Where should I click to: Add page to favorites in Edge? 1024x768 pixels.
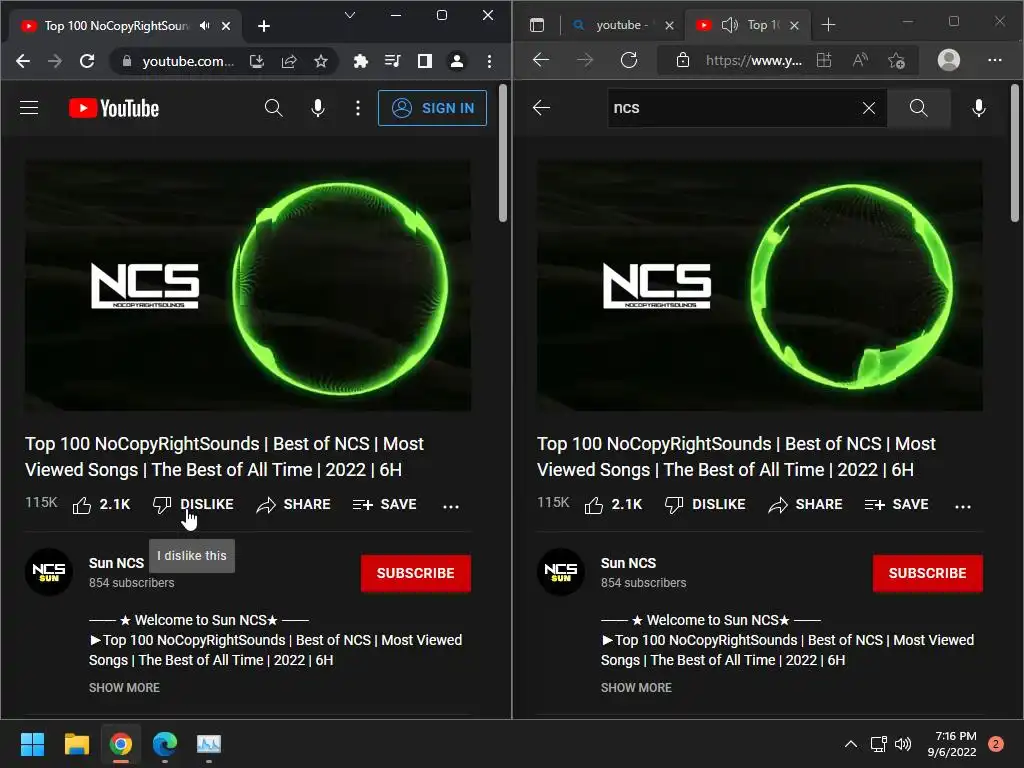point(896,61)
